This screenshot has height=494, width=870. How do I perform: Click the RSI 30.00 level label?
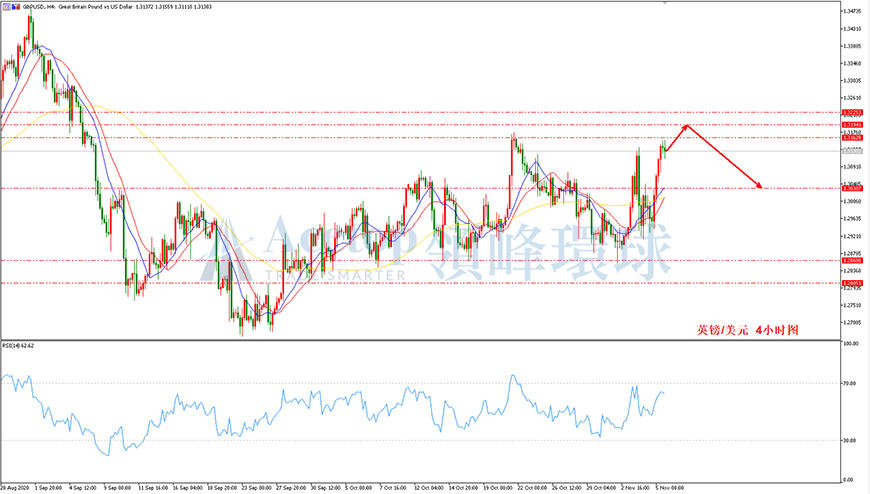click(850, 441)
